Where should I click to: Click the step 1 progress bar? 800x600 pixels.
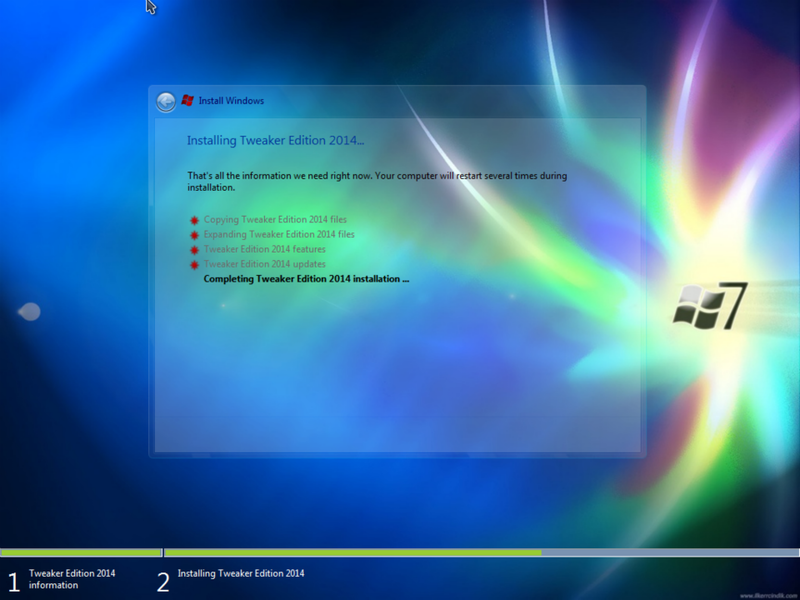[x=81, y=553]
